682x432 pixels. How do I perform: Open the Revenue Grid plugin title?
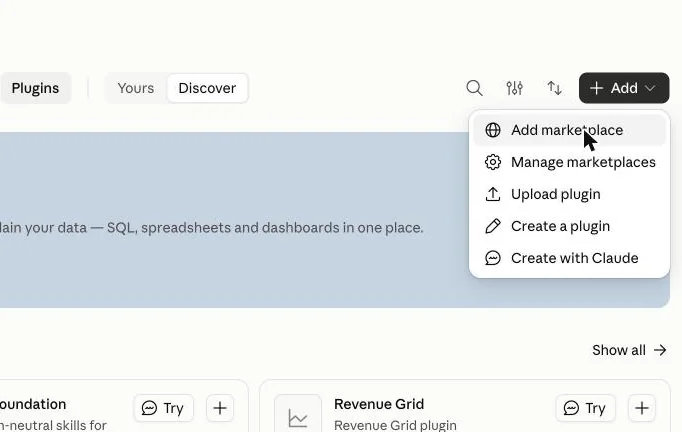point(379,404)
